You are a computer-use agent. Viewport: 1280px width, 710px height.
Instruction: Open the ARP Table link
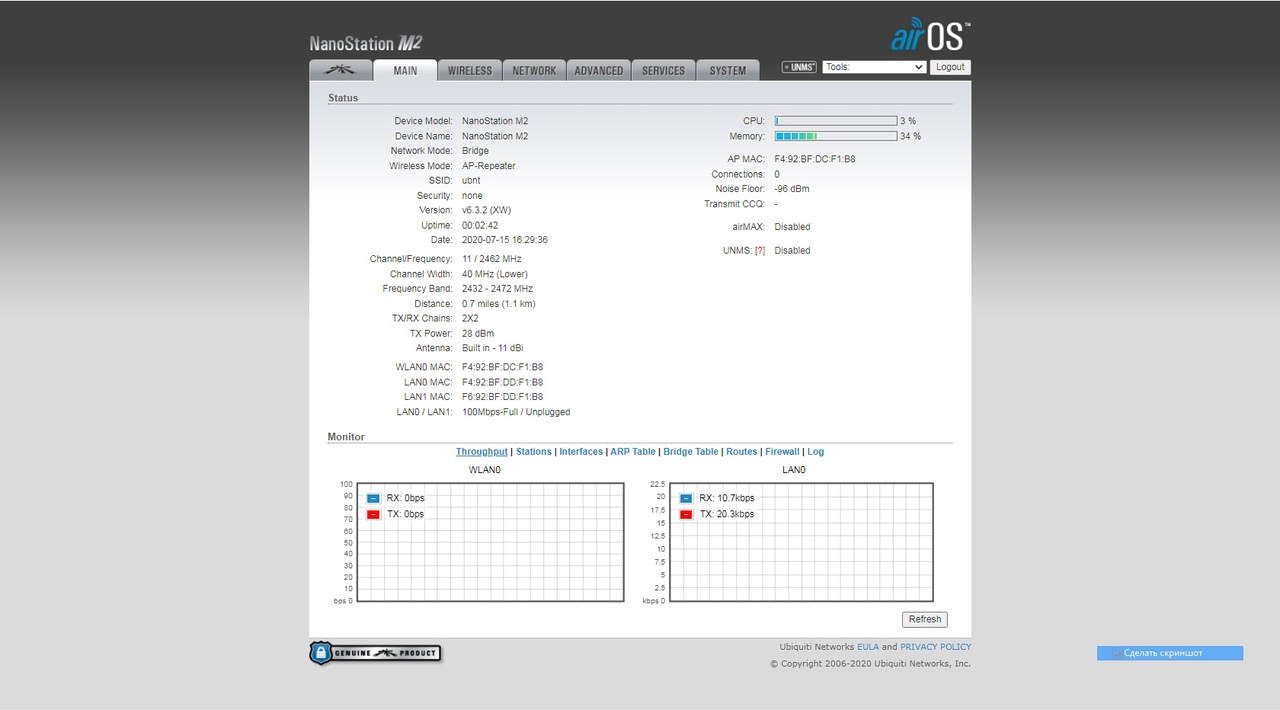[633, 452]
